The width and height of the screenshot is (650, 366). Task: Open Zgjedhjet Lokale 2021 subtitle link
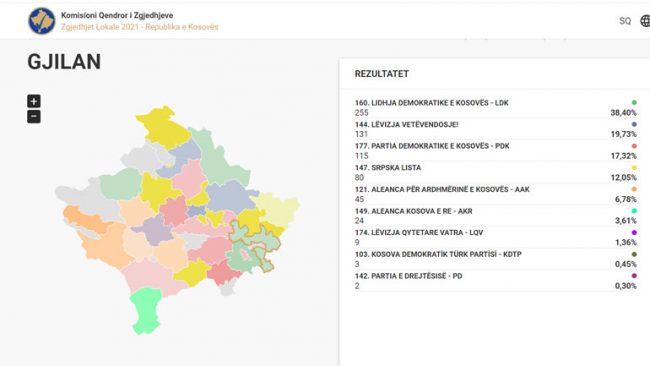pyautogui.click(x=139, y=27)
